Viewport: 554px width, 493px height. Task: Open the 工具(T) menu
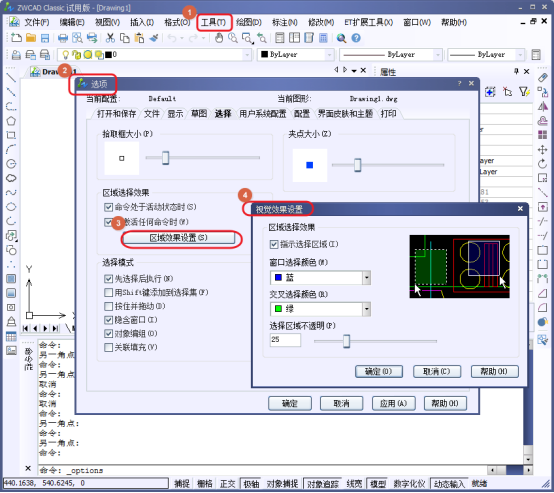[213, 23]
